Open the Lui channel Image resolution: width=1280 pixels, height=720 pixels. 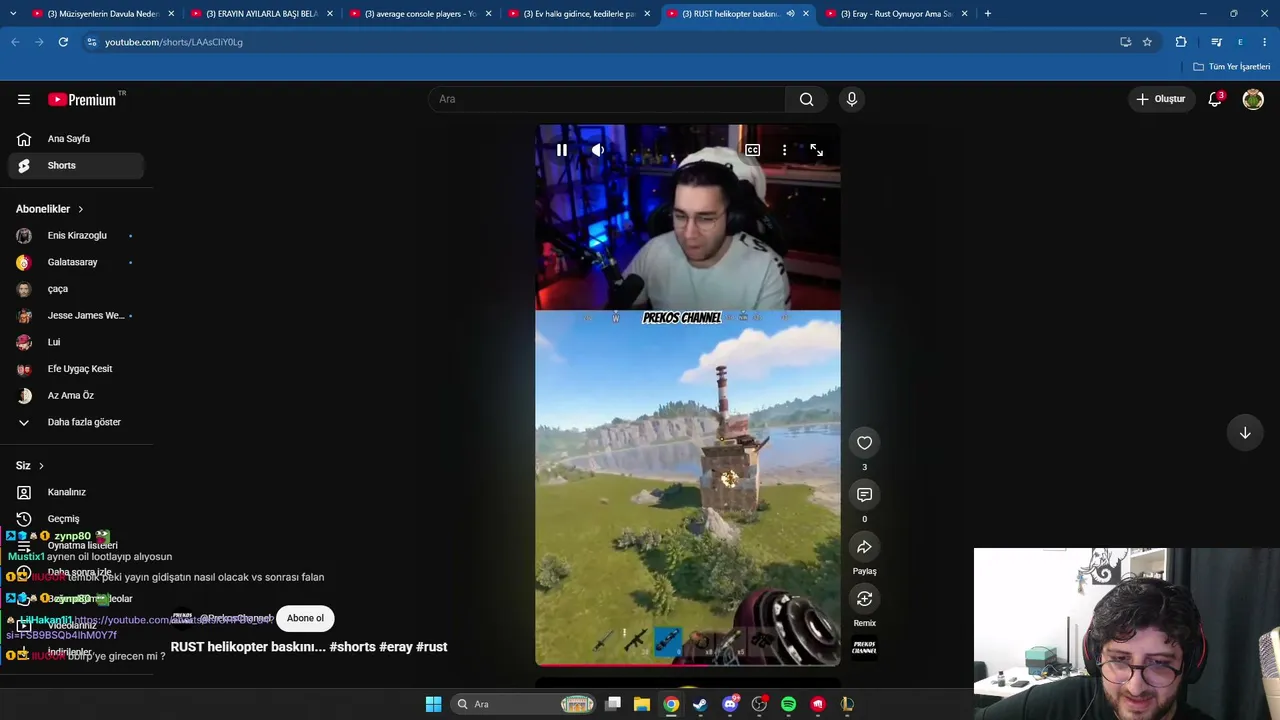[76, 342]
